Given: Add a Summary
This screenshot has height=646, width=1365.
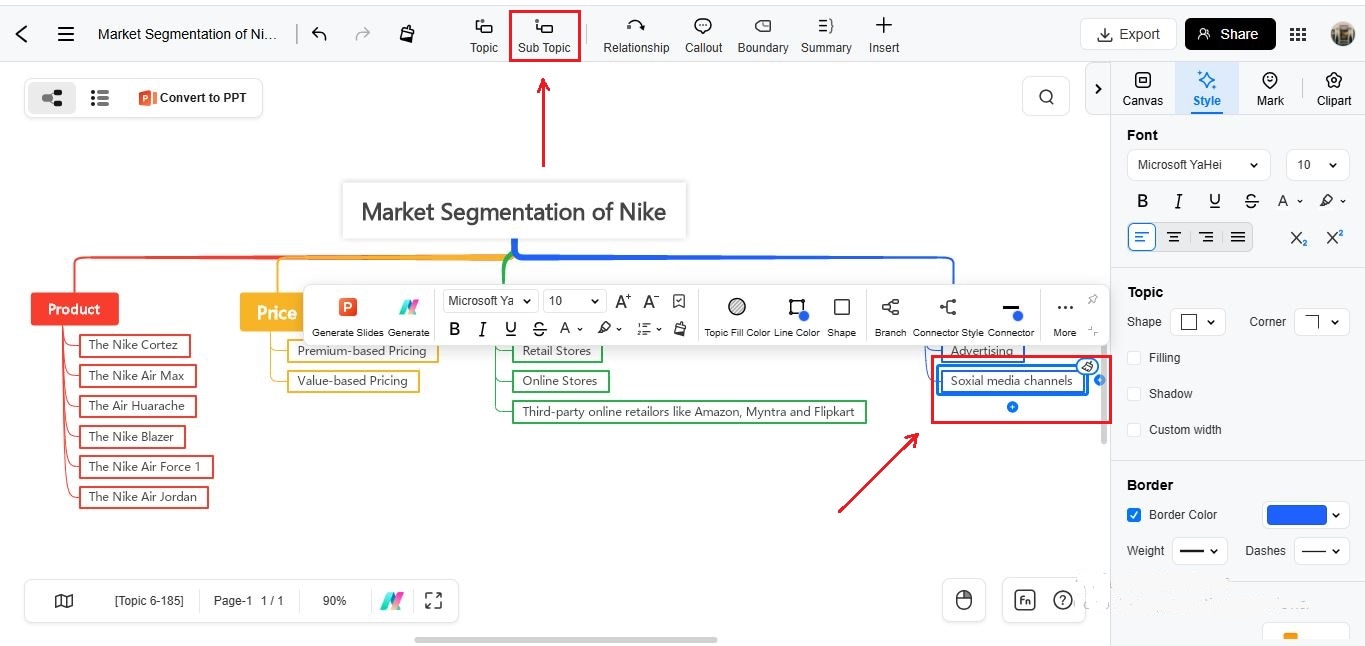Looking at the screenshot, I should pos(826,35).
